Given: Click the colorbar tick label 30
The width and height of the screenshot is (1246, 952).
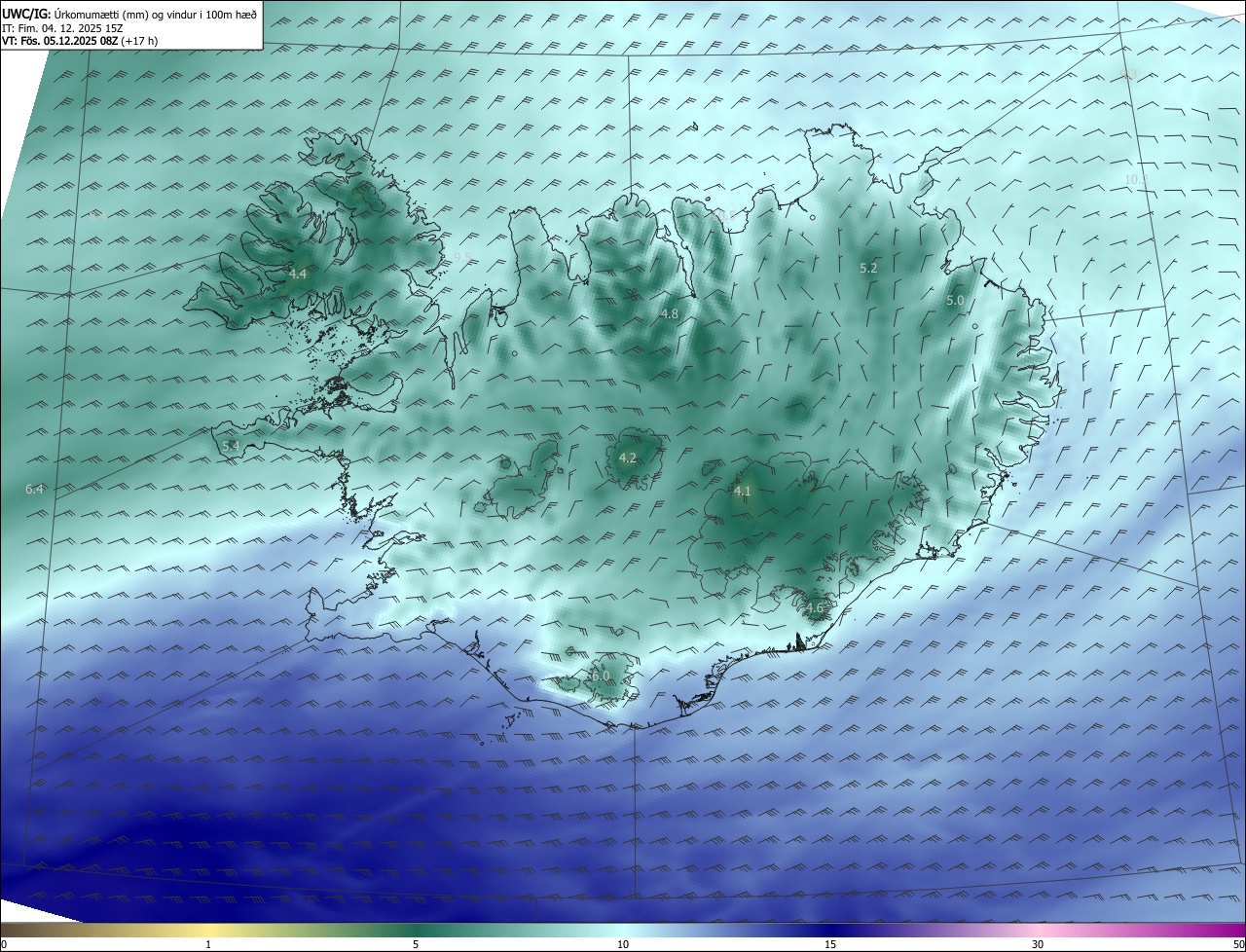Looking at the screenshot, I should tap(1038, 944).
